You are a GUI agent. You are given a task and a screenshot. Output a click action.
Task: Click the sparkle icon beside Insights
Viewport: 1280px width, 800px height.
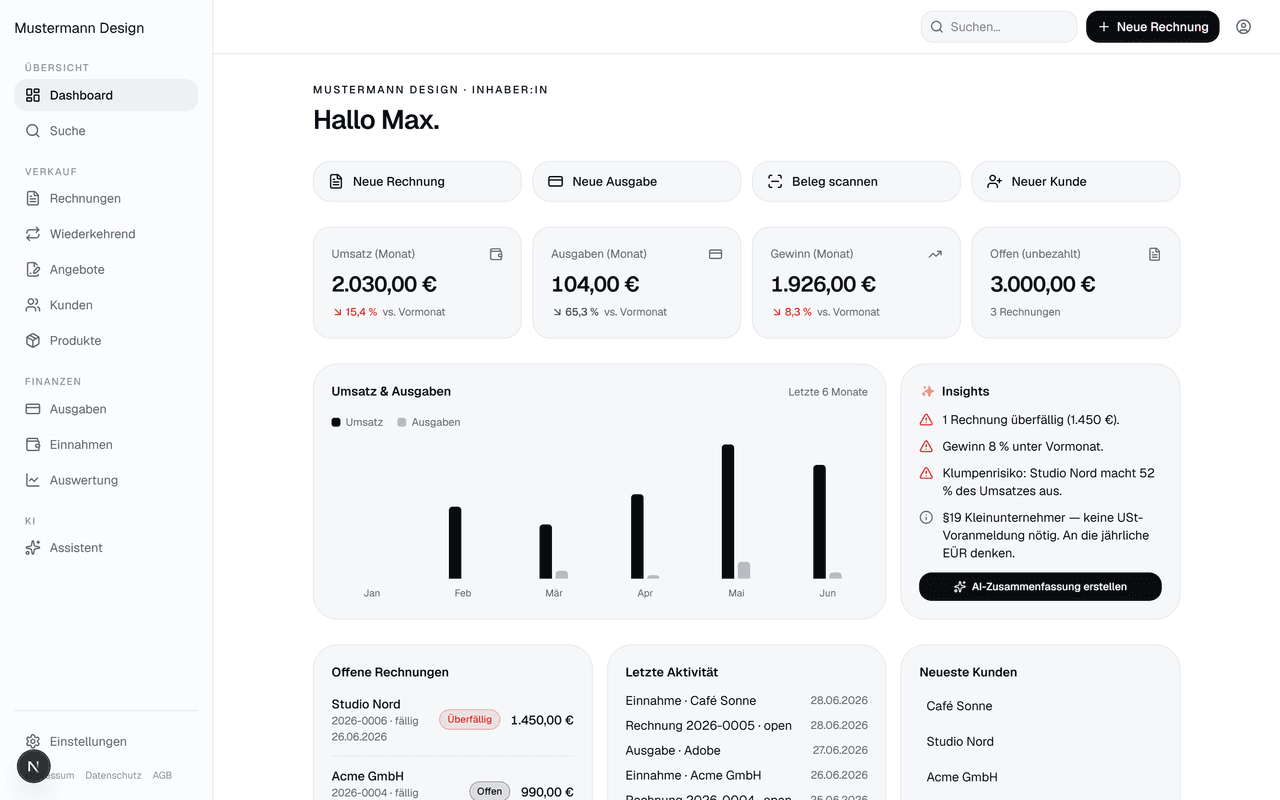click(x=928, y=391)
